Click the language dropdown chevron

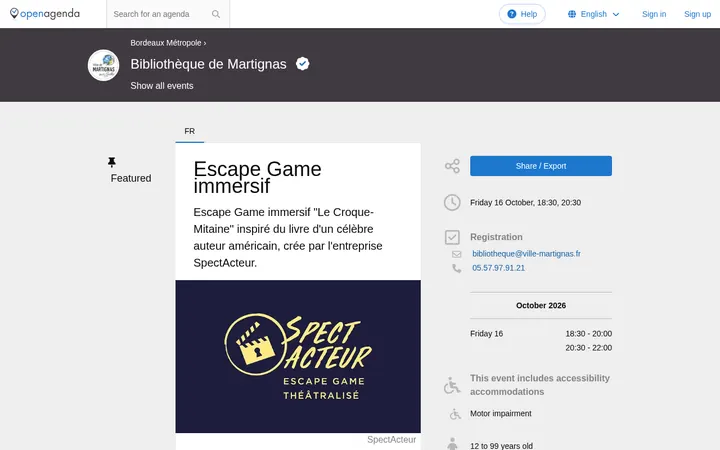[x=616, y=15]
